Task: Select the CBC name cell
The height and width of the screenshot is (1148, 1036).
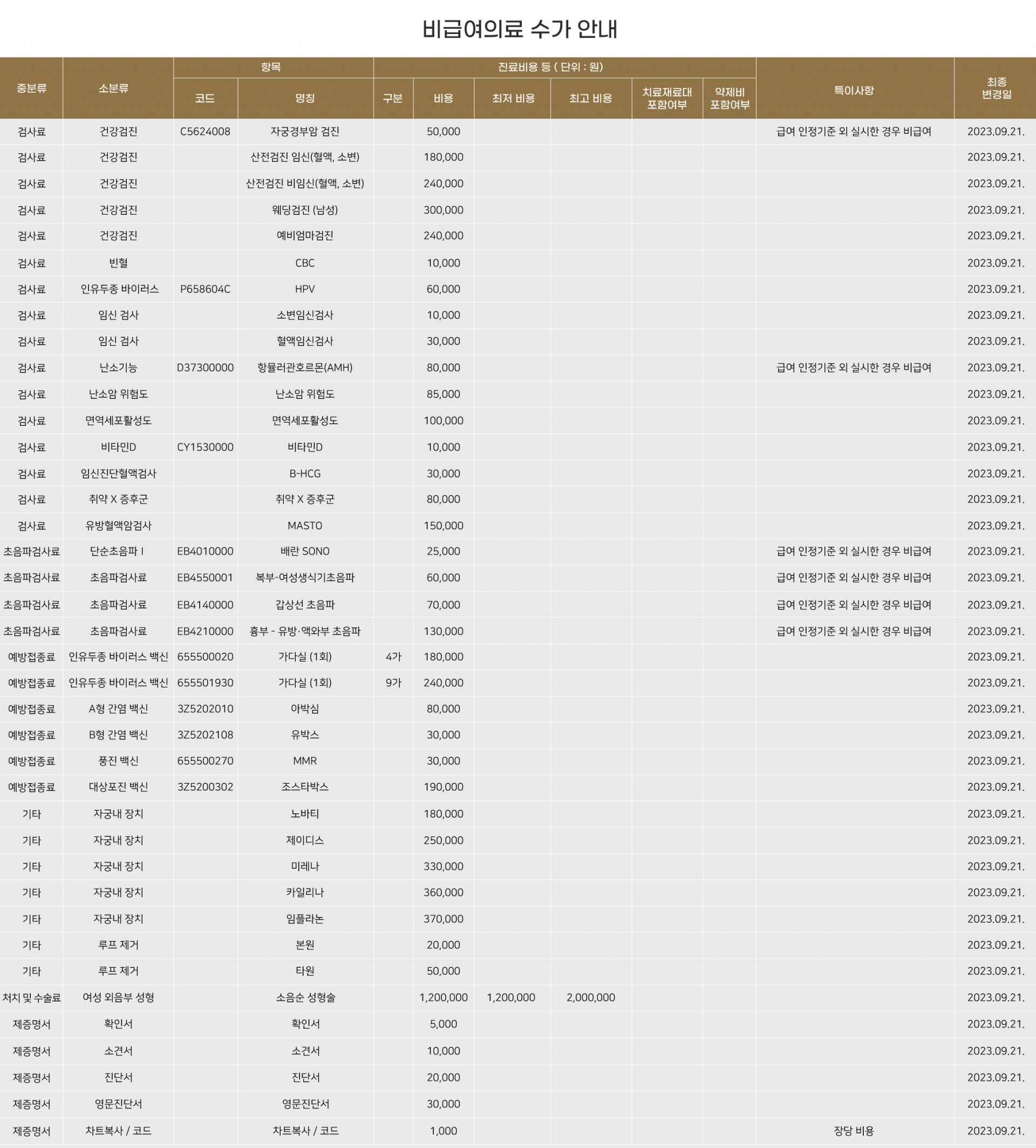Action: (x=305, y=263)
